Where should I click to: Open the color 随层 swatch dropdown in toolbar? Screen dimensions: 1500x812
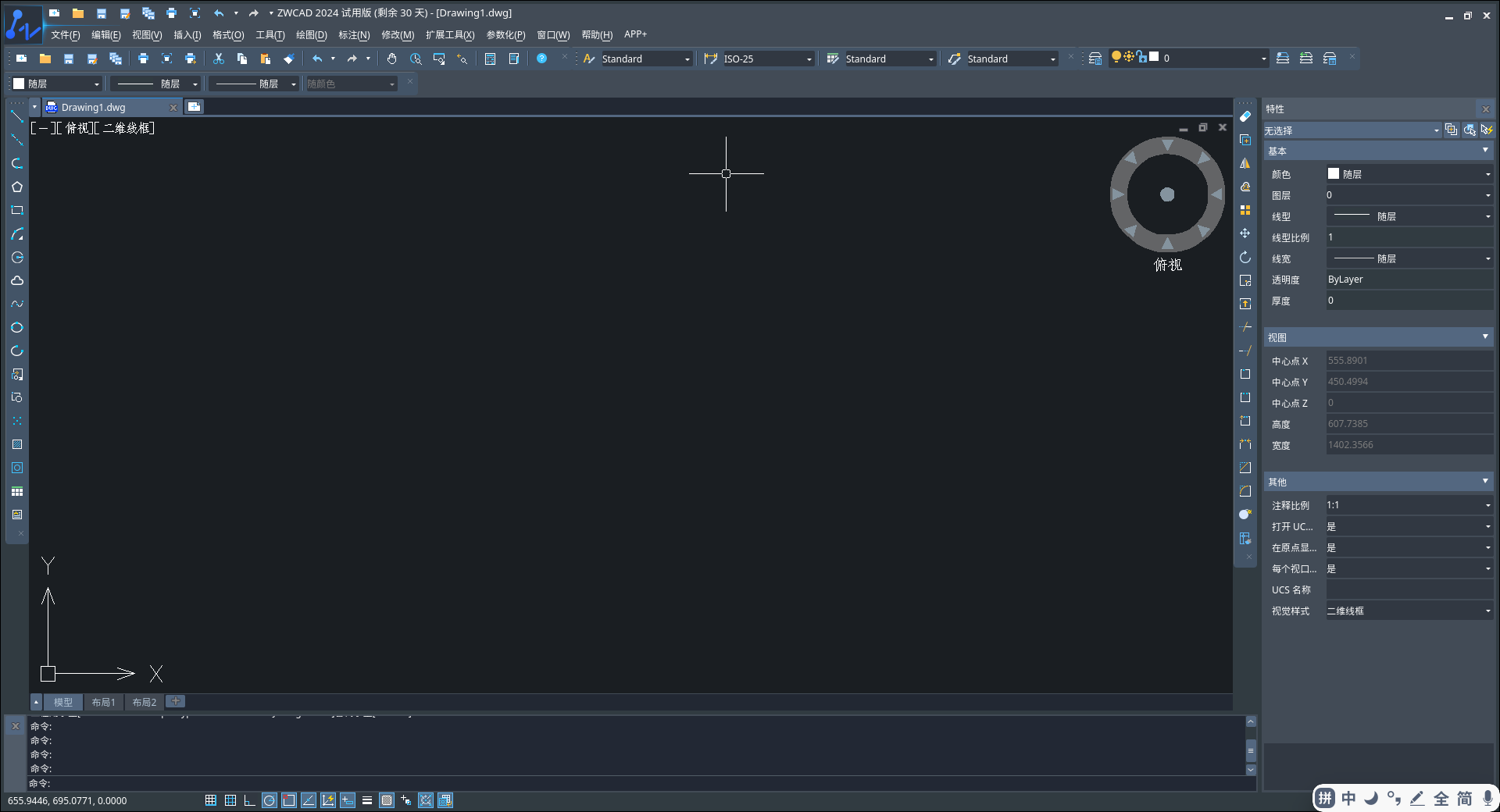(x=57, y=84)
